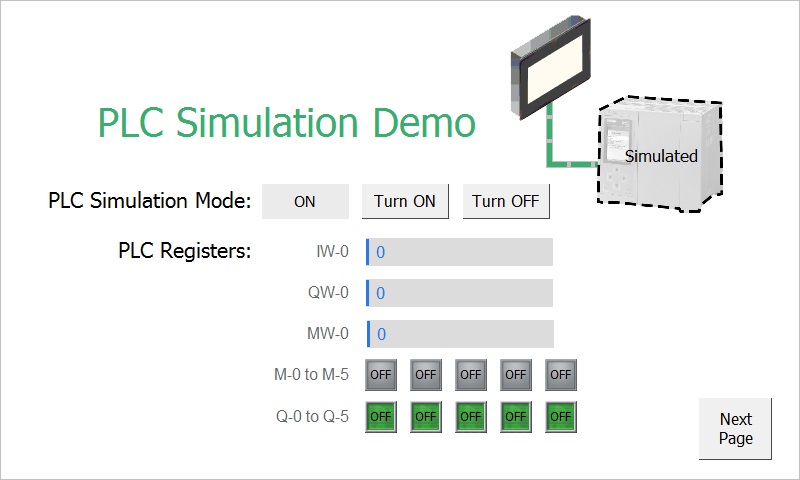Toggle the fourth green switch in Q-0 to Q-5 row
The image size is (800, 480).
click(516, 416)
